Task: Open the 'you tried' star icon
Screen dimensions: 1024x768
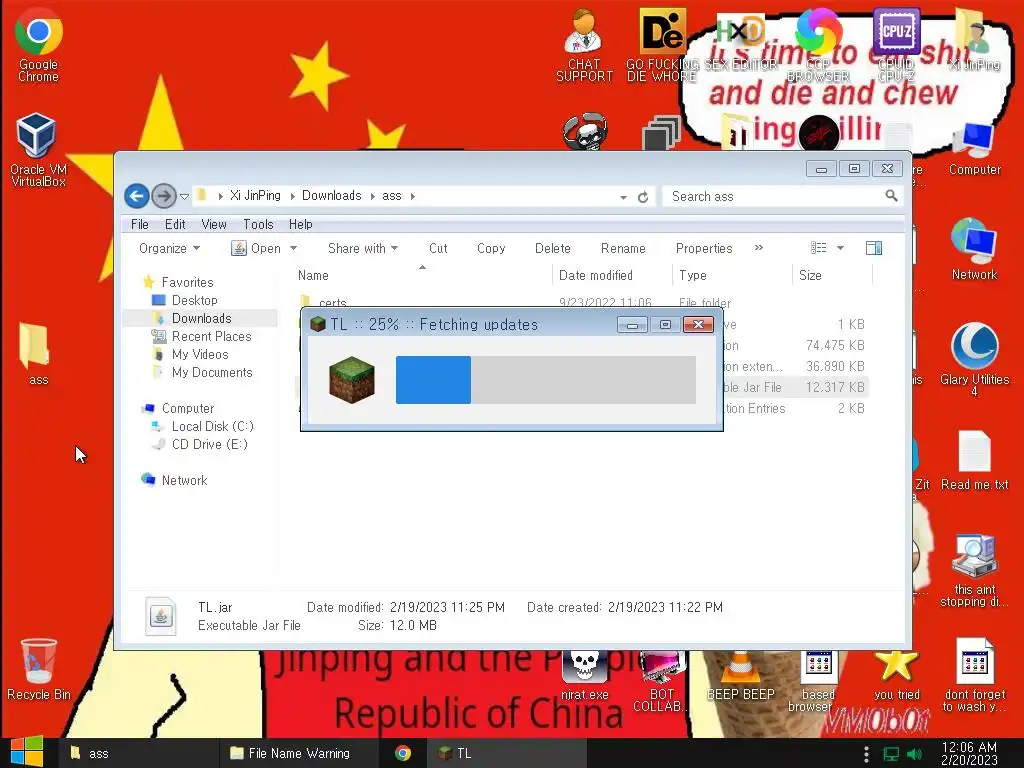Action: pos(896,675)
